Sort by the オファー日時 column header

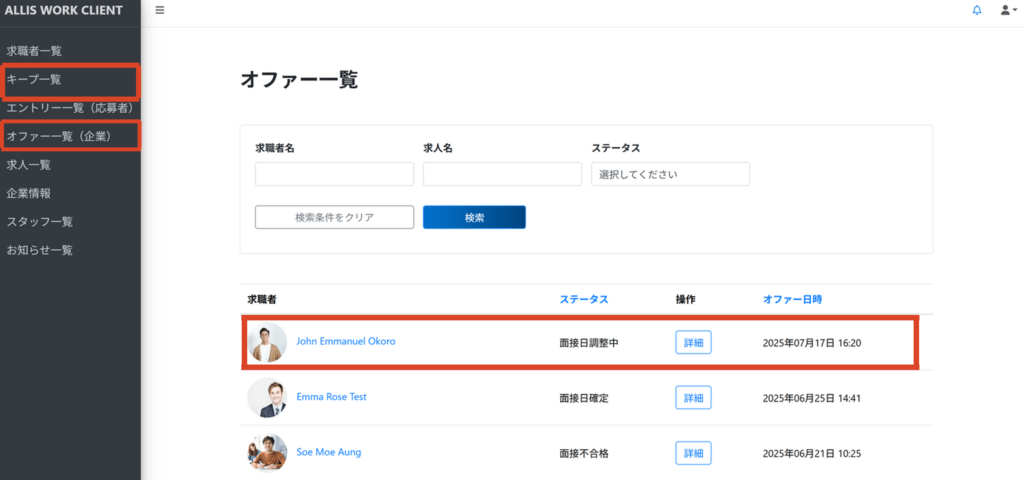point(792,299)
